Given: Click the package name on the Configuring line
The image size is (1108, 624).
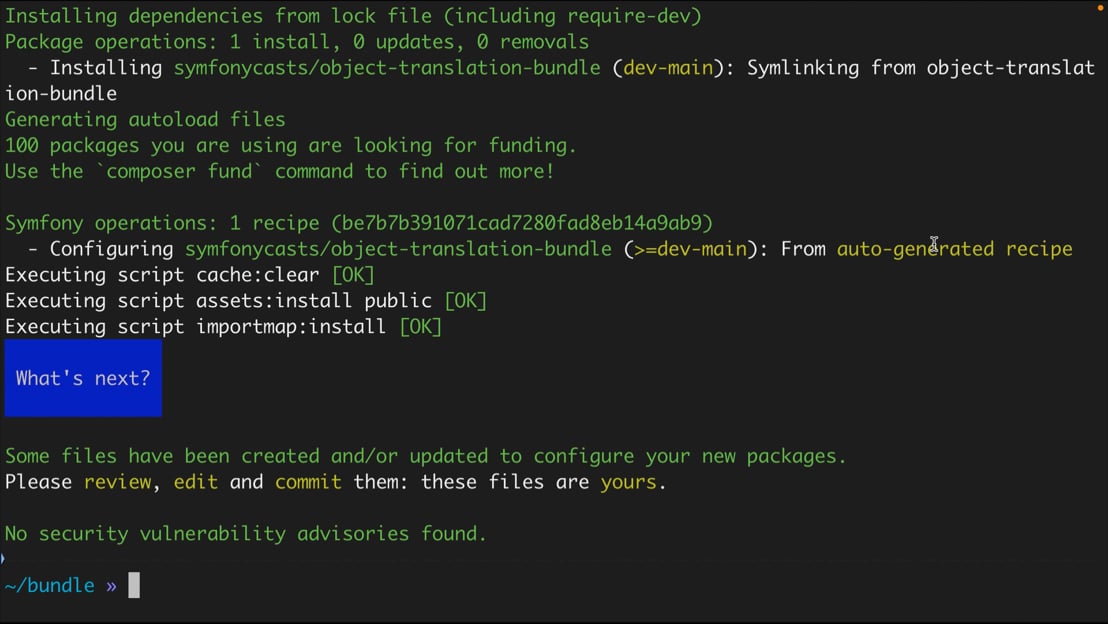Looking at the screenshot, I should pos(398,249).
